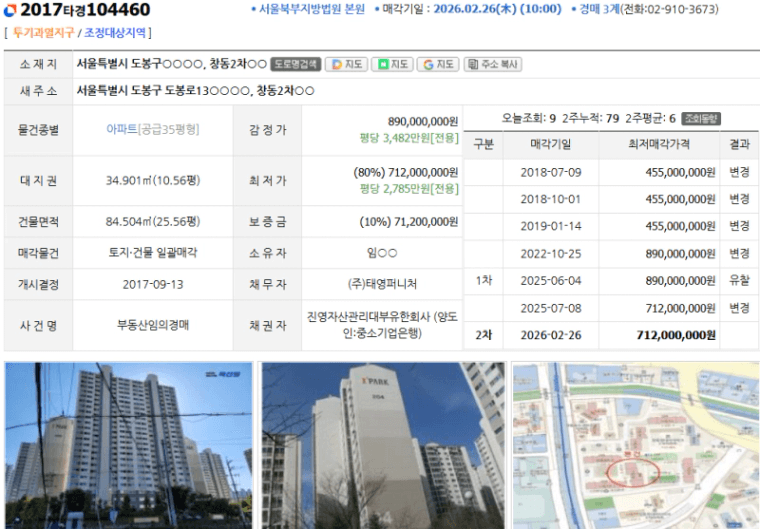Open Google 지도 map button
The height and width of the screenshot is (529, 760).
click(x=438, y=64)
